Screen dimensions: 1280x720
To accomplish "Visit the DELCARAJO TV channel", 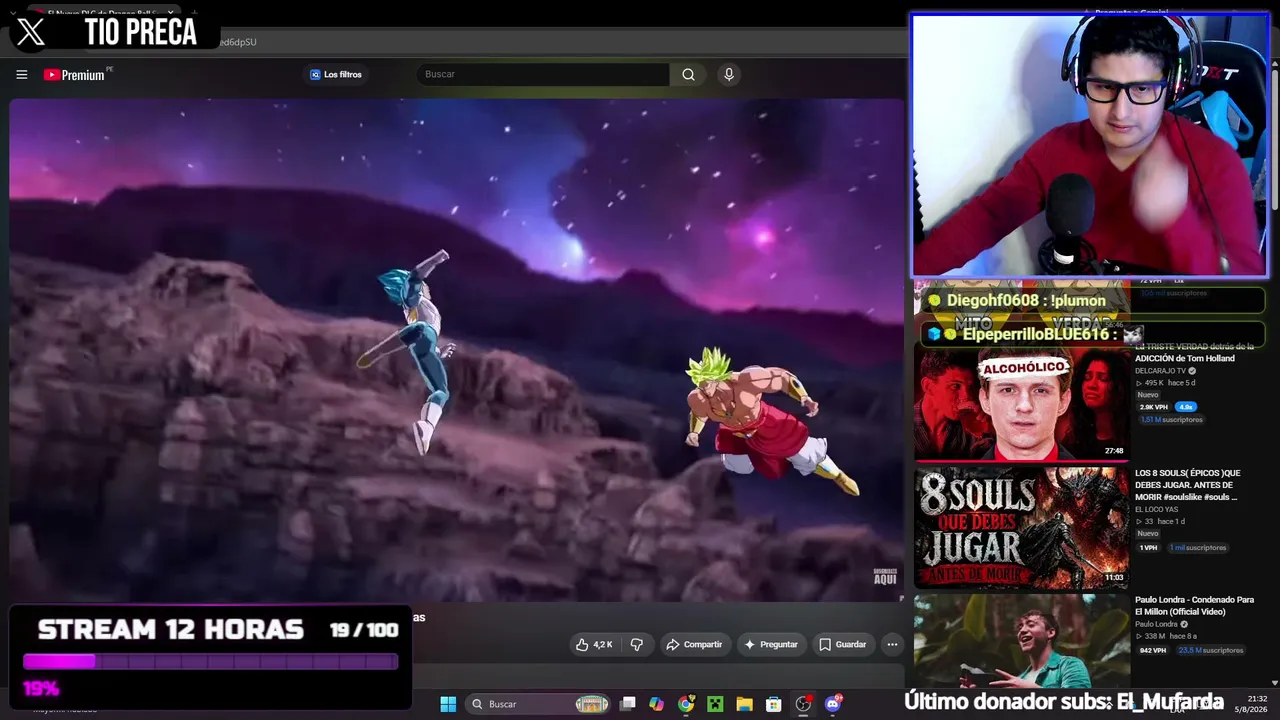I will point(1160,371).
